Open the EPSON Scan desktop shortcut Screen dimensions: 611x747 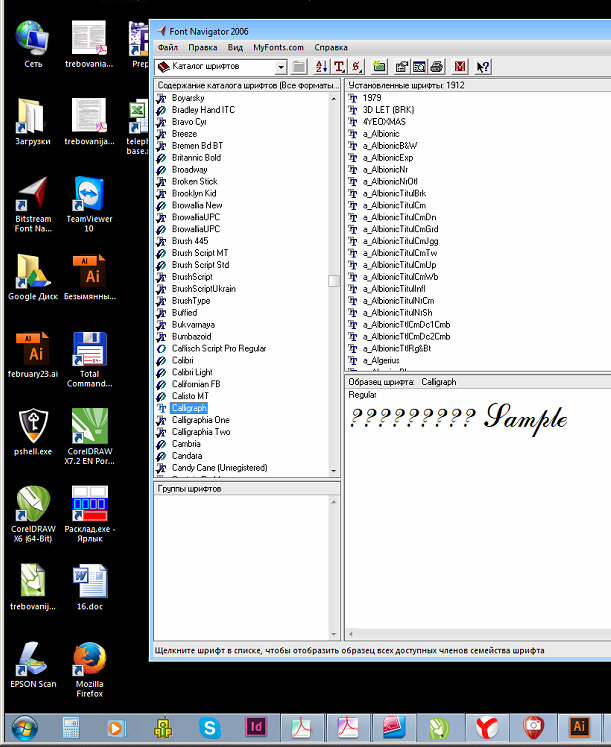pyautogui.click(x=33, y=664)
